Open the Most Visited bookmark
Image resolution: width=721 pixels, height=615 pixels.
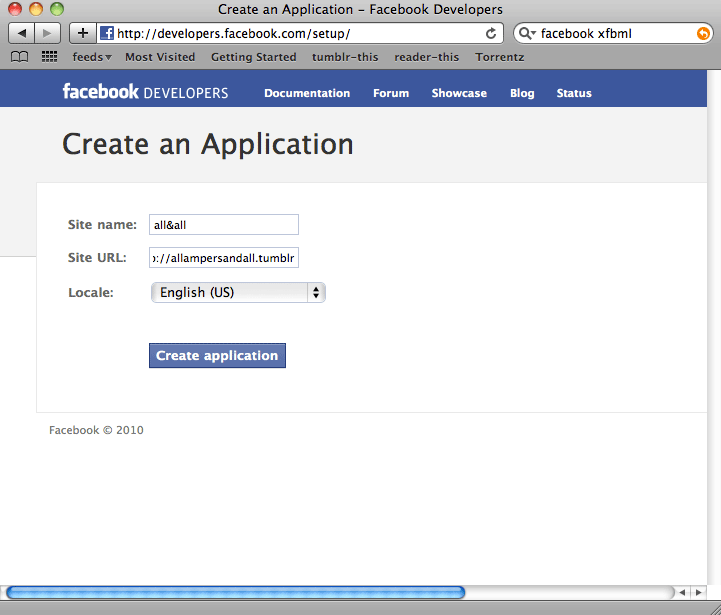(160, 57)
